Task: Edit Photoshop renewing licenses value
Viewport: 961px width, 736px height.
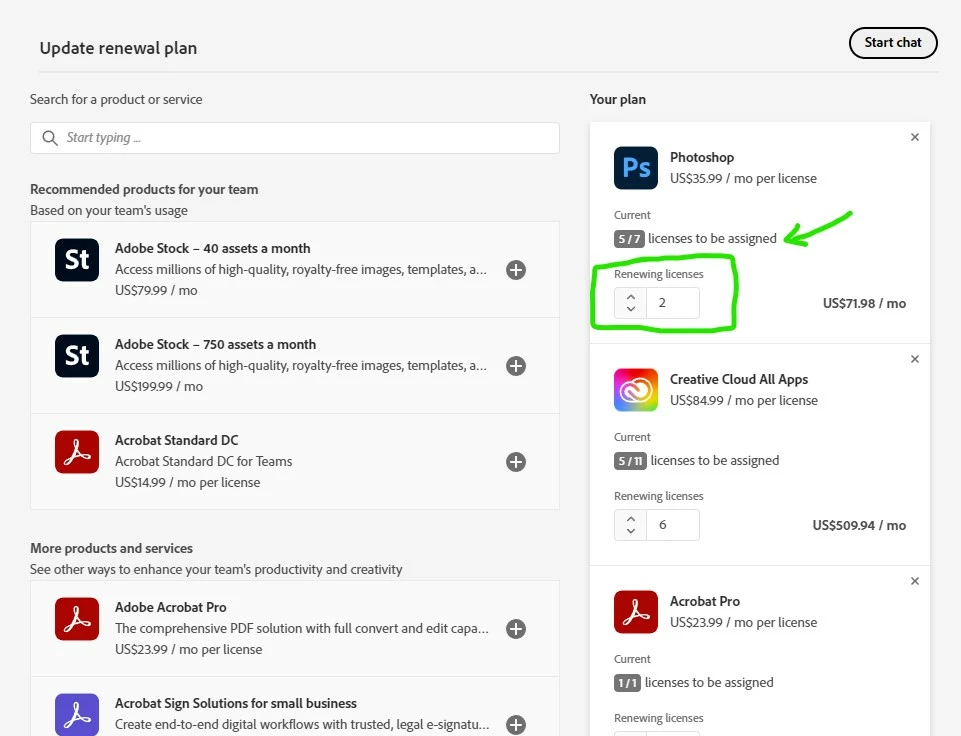Action: pos(672,303)
